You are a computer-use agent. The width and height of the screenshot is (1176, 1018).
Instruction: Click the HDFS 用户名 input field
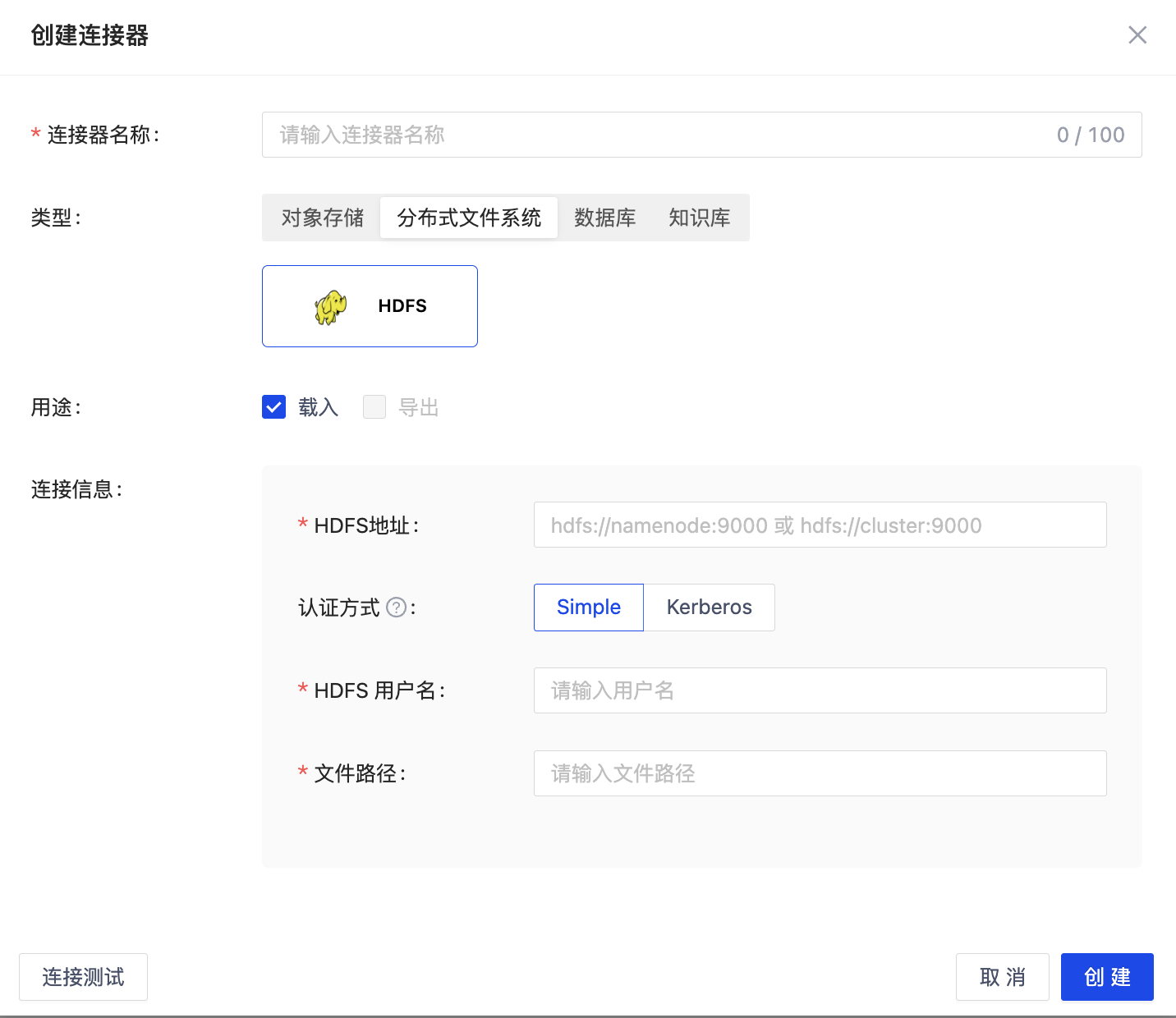pos(820,690)
